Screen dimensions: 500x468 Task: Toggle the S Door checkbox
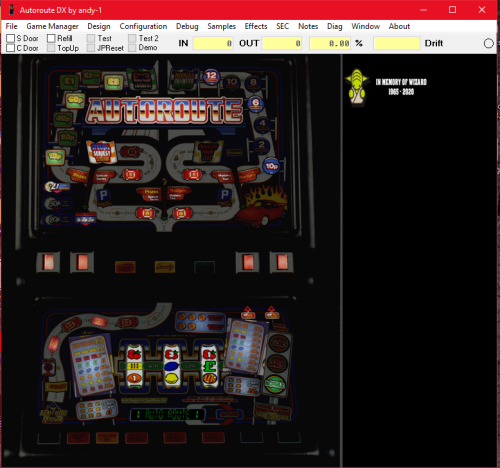click(x=11, y=38)
